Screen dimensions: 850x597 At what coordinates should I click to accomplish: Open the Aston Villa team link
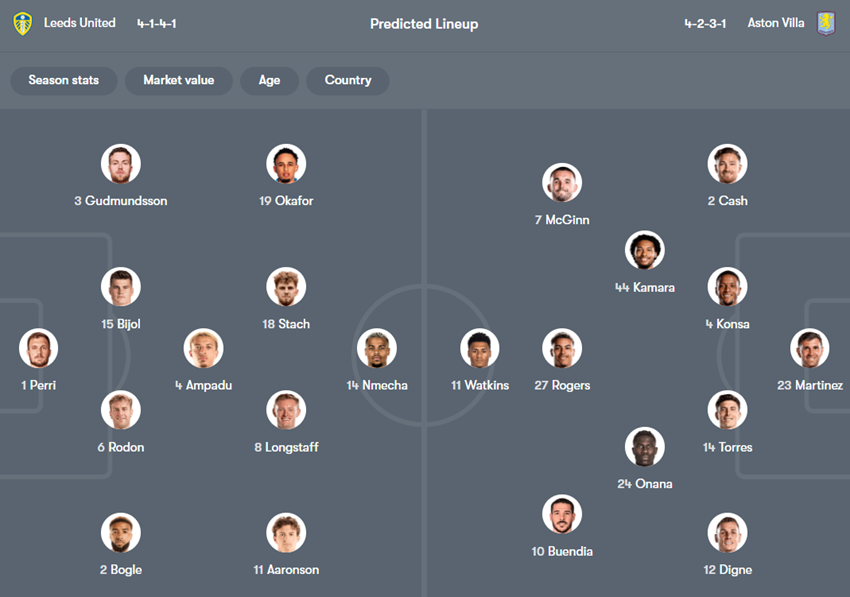(x=776, y=23)
